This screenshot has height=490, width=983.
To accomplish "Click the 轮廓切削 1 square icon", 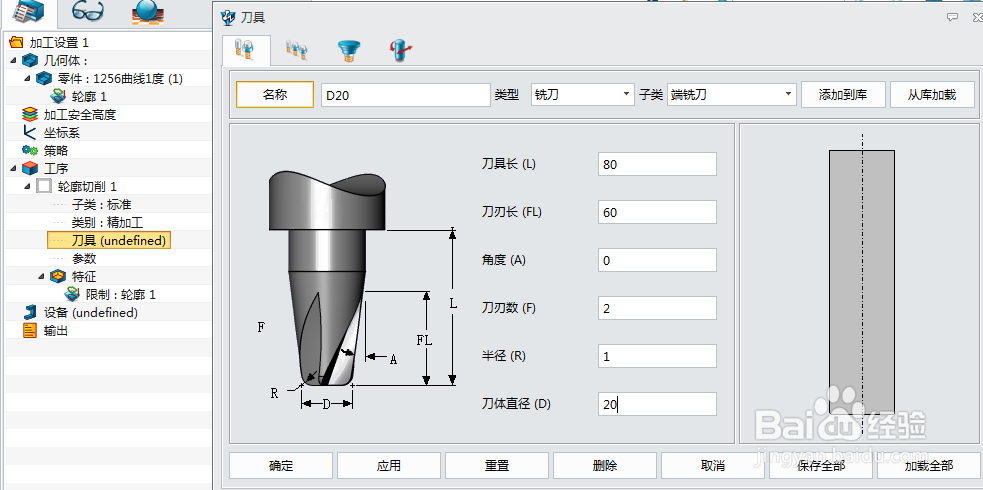I will click(43, 186).
